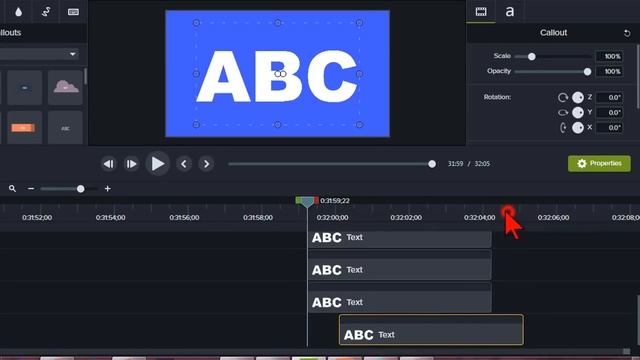Select the cloud-shaped callout thumbnail

(65, 87)
